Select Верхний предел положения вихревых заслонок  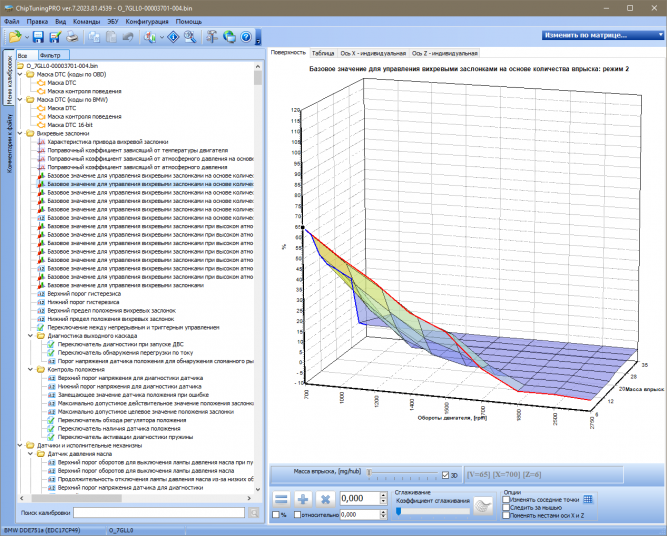pyautogui.click(x=111, y=311)
